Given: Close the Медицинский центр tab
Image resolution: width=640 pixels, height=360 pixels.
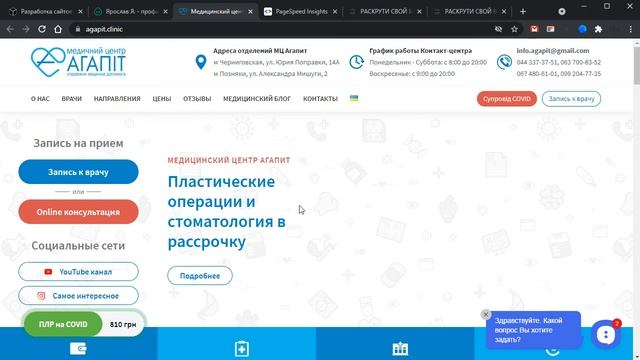Looking at the screenshot, I should tap(250, 11).
